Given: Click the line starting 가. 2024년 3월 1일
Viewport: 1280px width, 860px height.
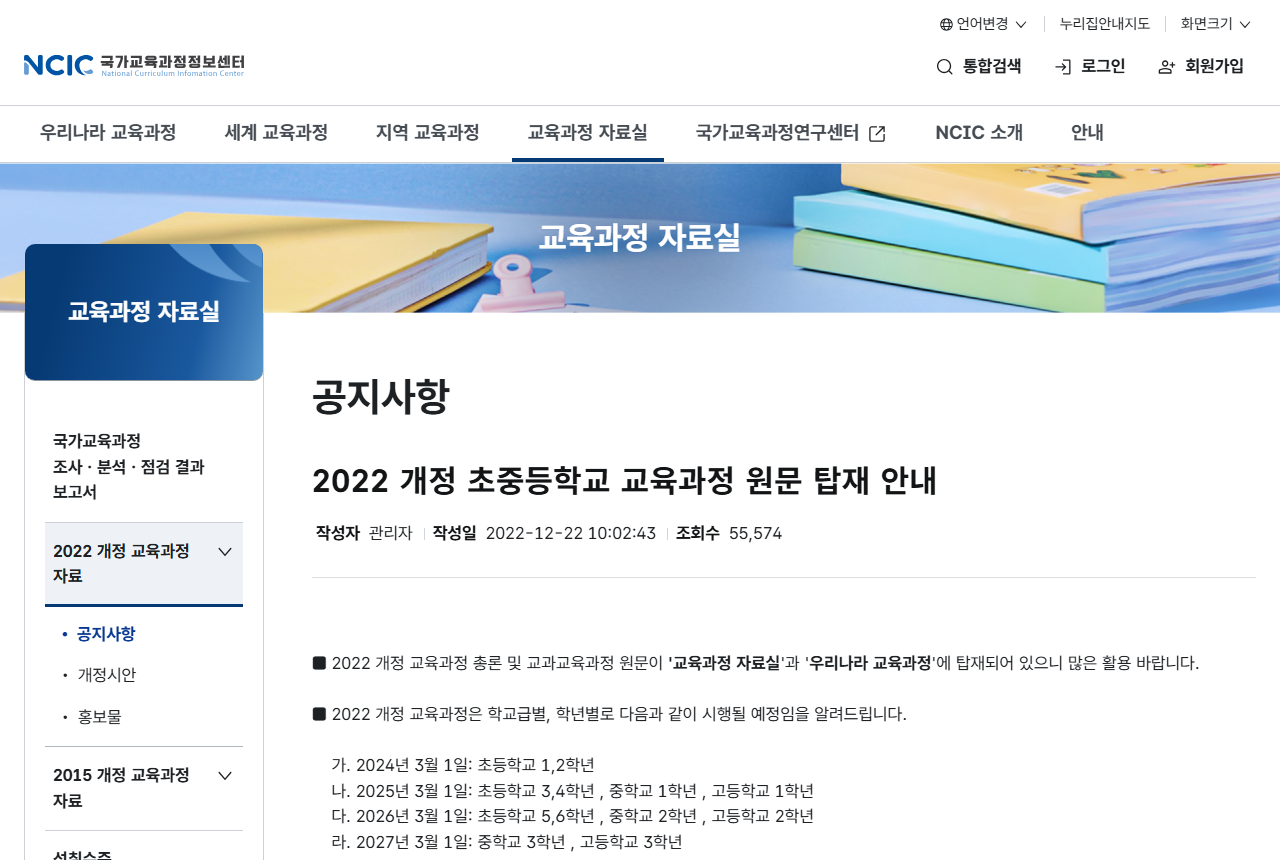Looking at the screenshot, I should 463,765.
